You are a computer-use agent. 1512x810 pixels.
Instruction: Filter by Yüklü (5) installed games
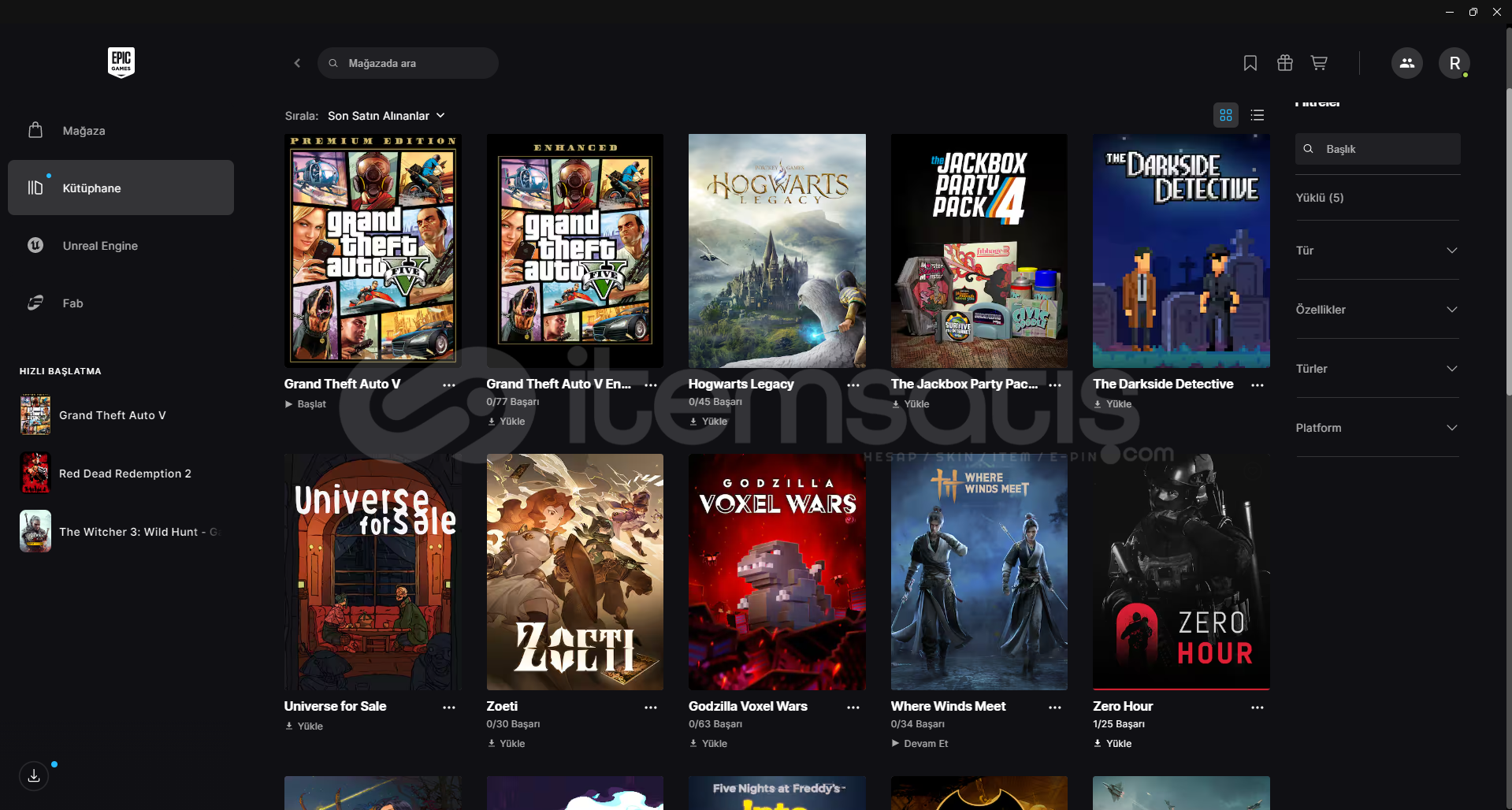click(1320, 198)
